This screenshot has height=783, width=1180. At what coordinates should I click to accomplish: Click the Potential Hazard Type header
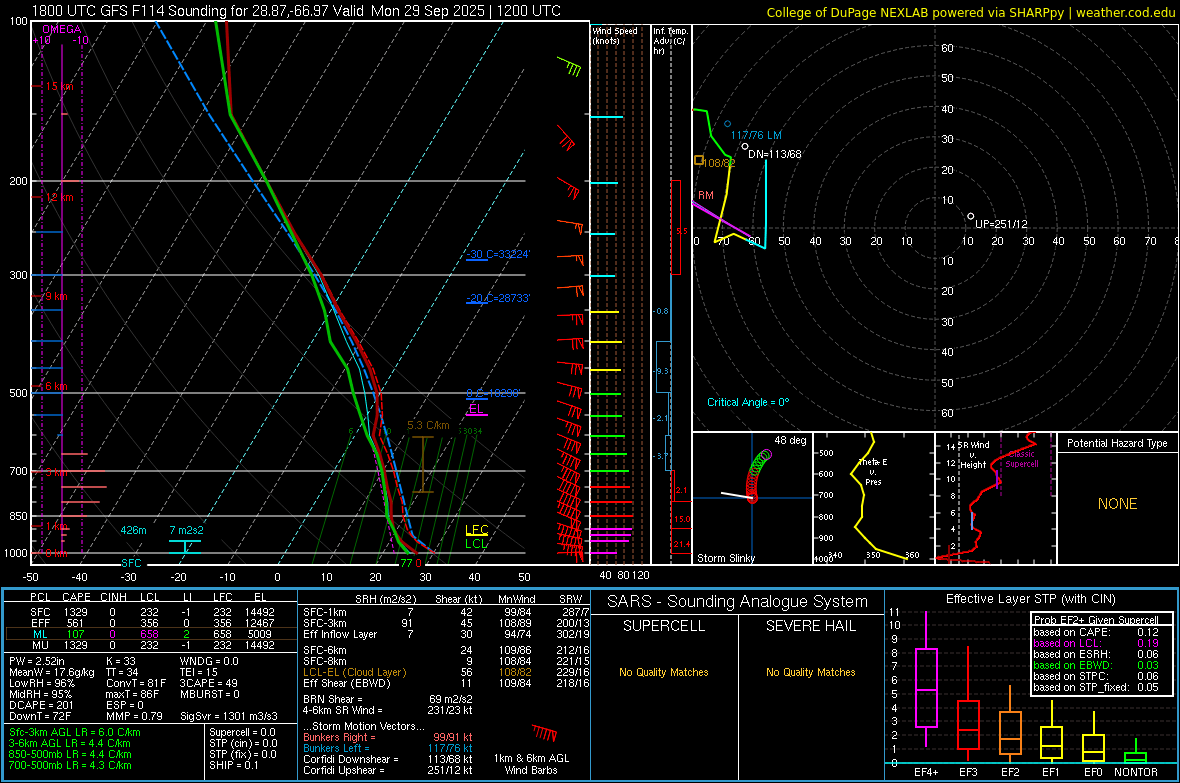[x=1117, y=443]
